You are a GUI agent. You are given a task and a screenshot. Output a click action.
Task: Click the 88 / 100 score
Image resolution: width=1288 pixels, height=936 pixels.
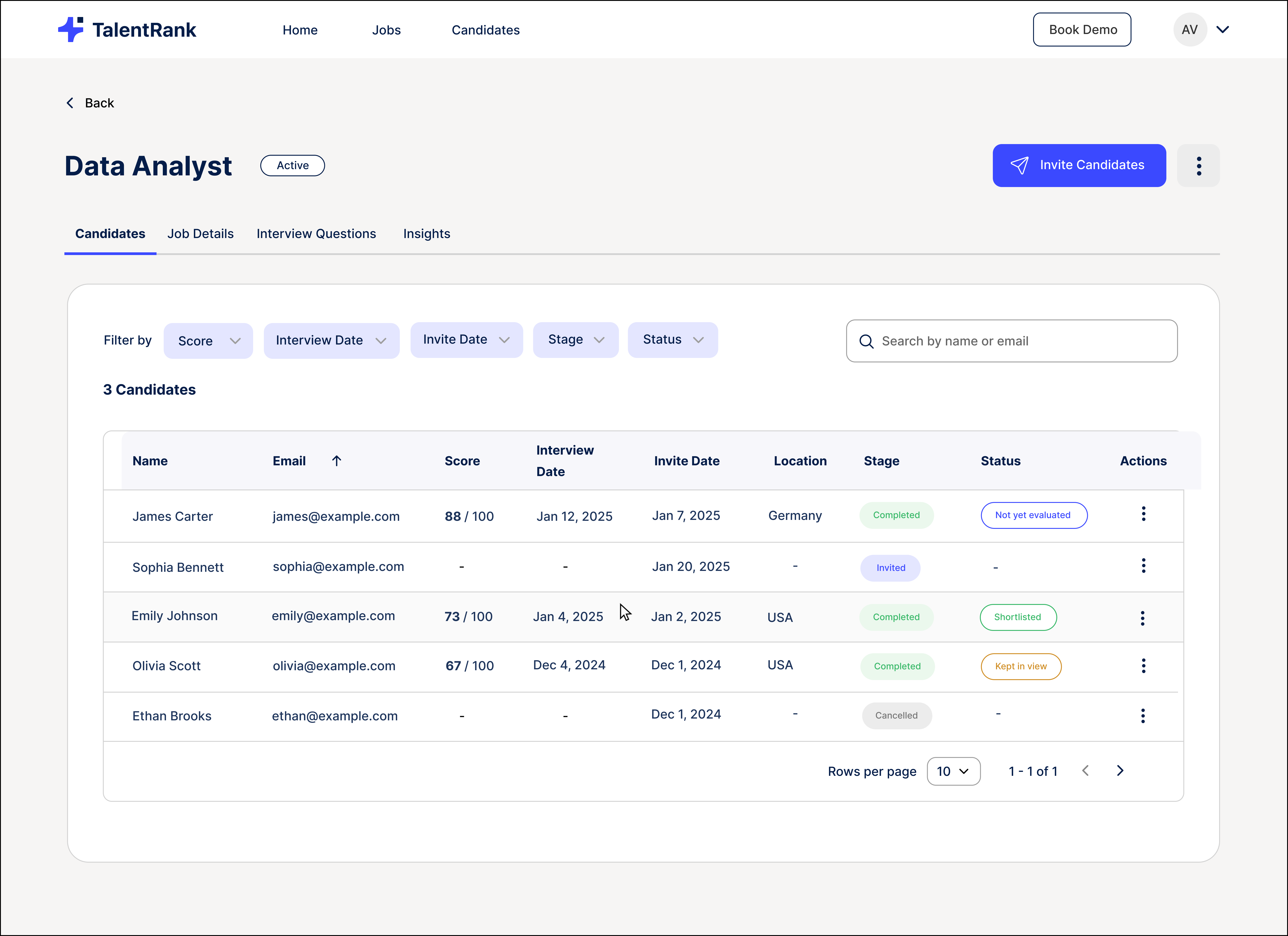pyautogui.click(x=469, y=517)
